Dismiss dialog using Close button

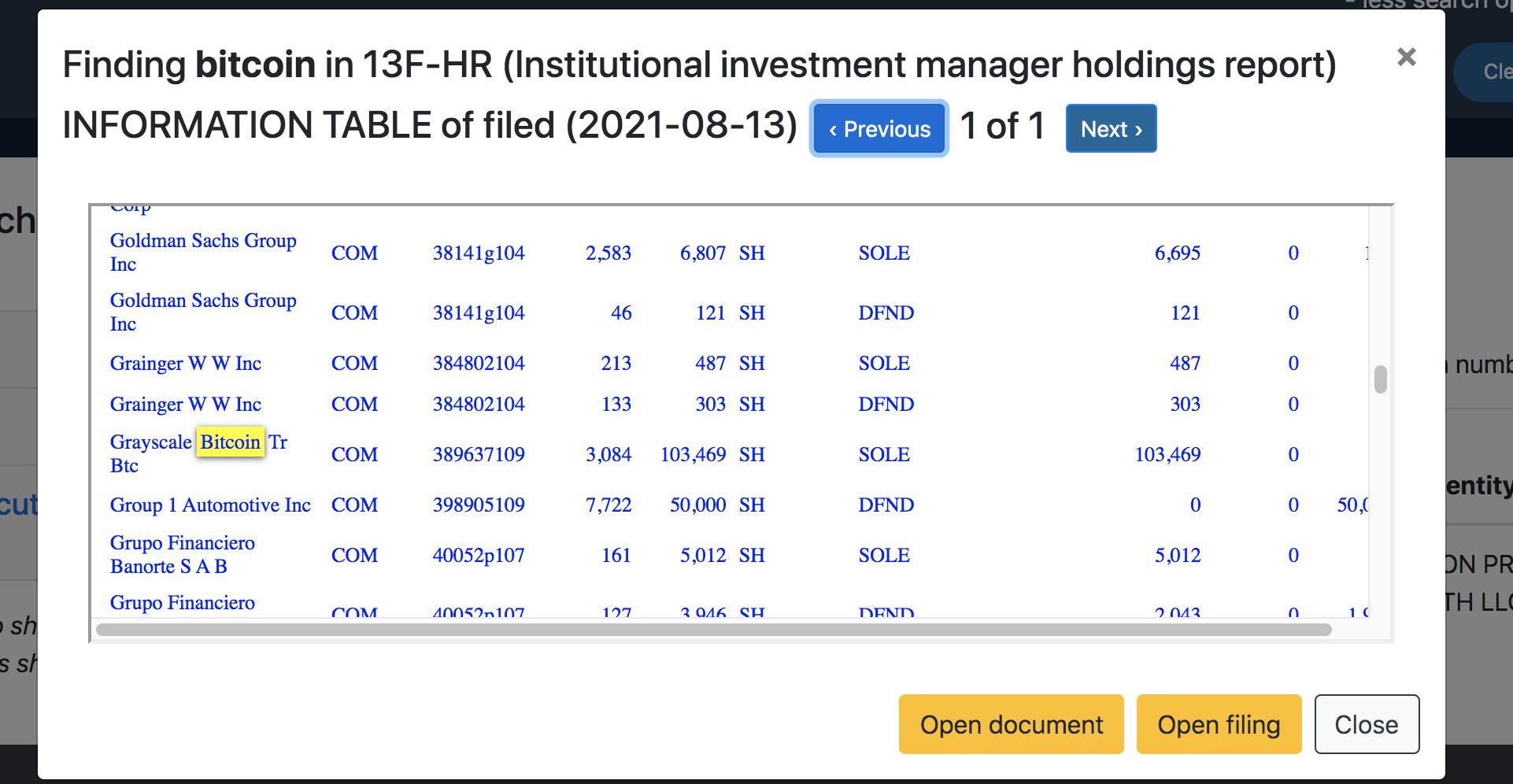(1366, 724)
